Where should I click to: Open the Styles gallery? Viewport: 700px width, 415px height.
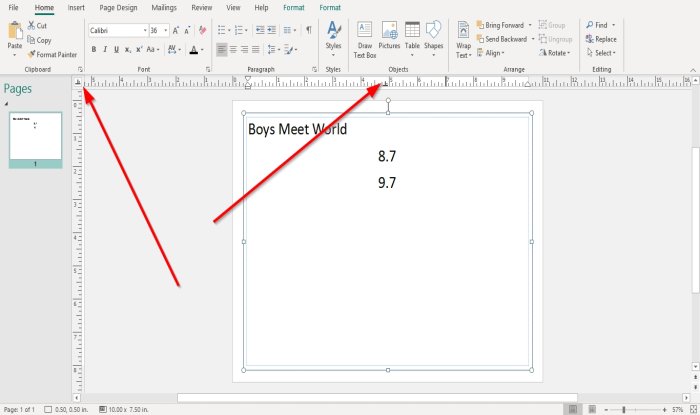333,39
